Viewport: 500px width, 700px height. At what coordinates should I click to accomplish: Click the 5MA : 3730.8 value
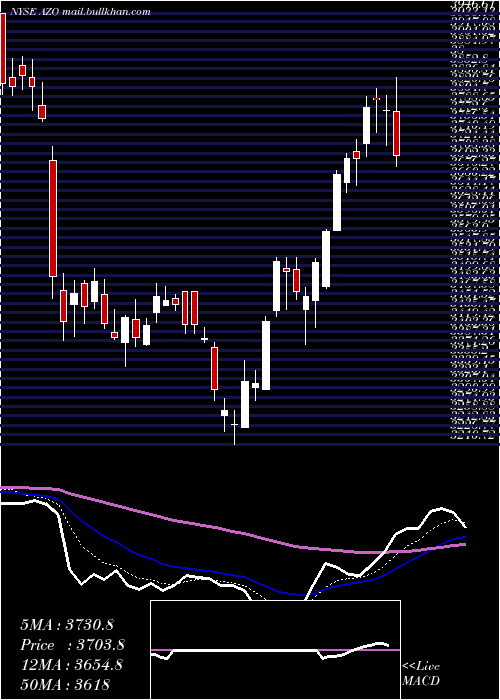tap(67, 625)
